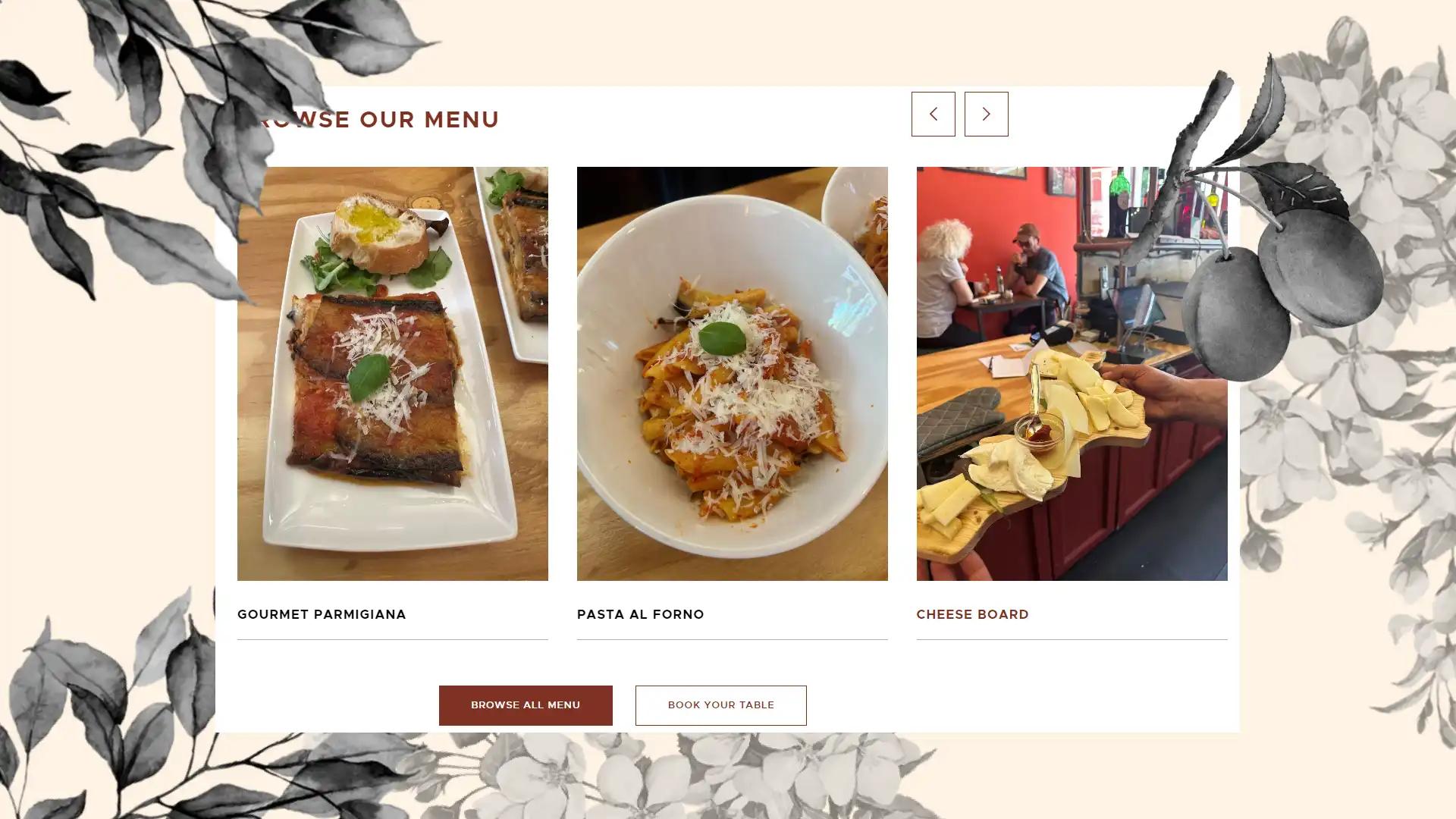This screenshot has height=819, width=1456.
Task: Click the basil leaf on the pasta
Action: pos(721,338)
